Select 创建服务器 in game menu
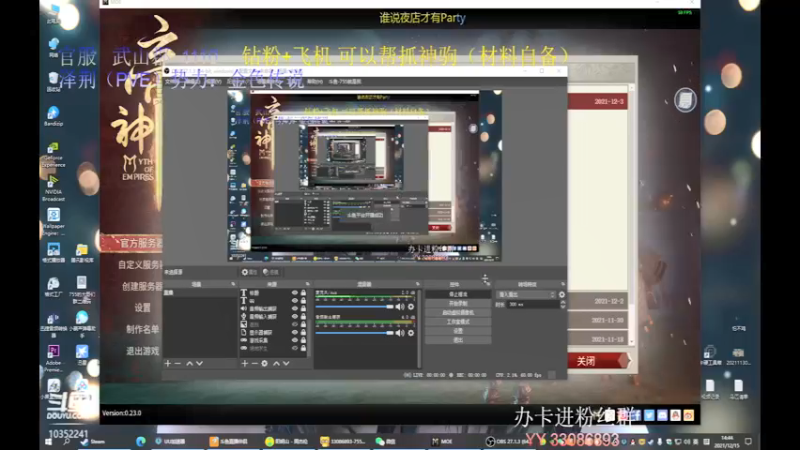This screenshot has height=450, width=800. 142,286
